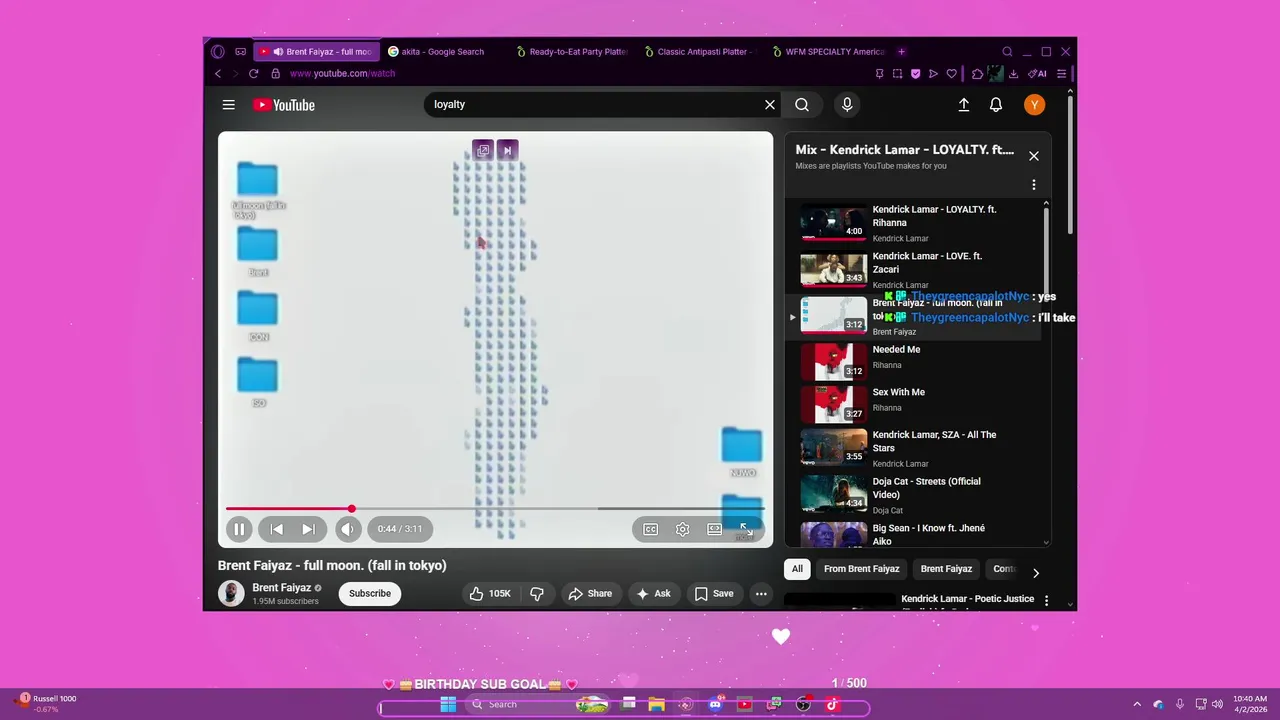Screen dimensions: 1280x720
Task: View site info lock icon
Action: [x=276, y=74]
